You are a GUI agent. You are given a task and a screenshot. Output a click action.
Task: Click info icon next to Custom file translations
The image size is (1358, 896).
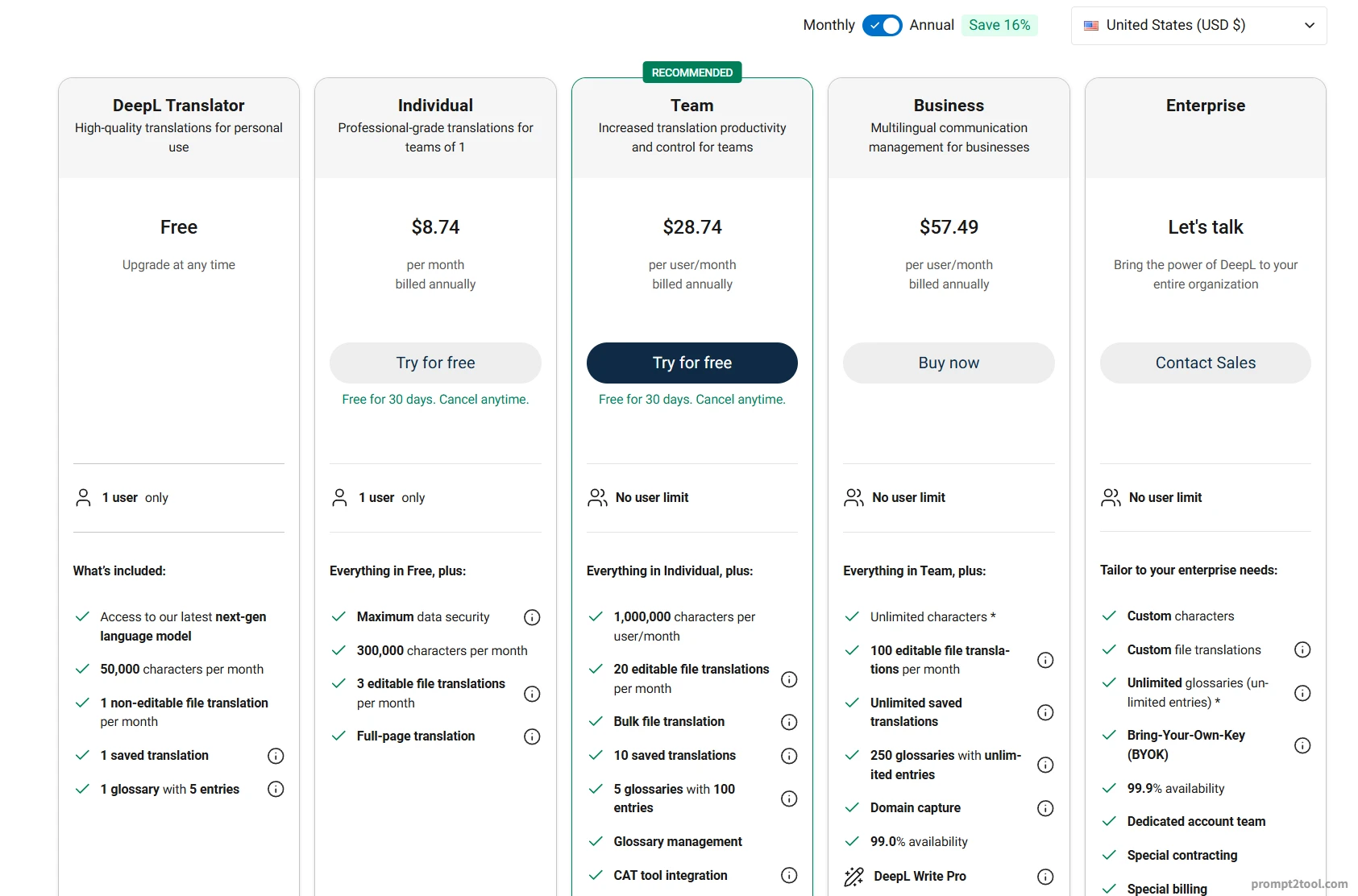1302,649
